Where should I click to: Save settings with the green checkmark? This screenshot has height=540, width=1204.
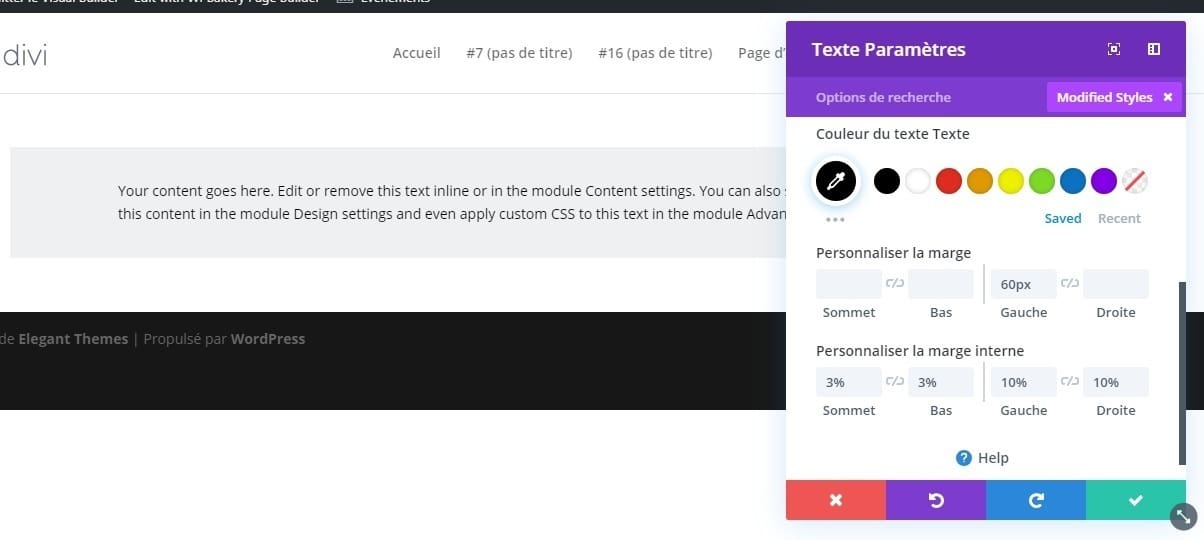click(x=1136, y=500)
